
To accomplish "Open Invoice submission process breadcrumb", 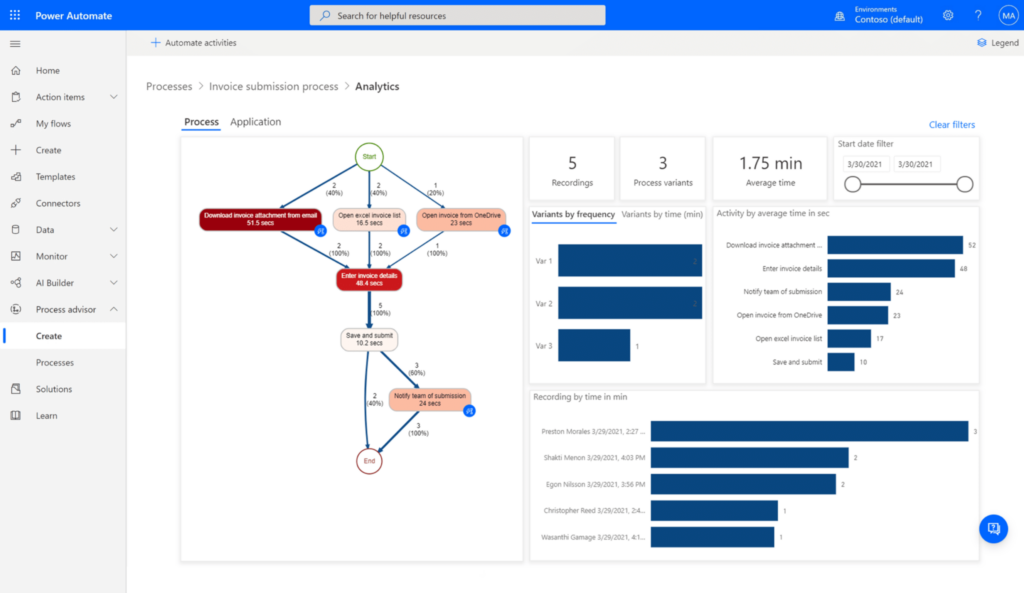I will tap(274, 86).
